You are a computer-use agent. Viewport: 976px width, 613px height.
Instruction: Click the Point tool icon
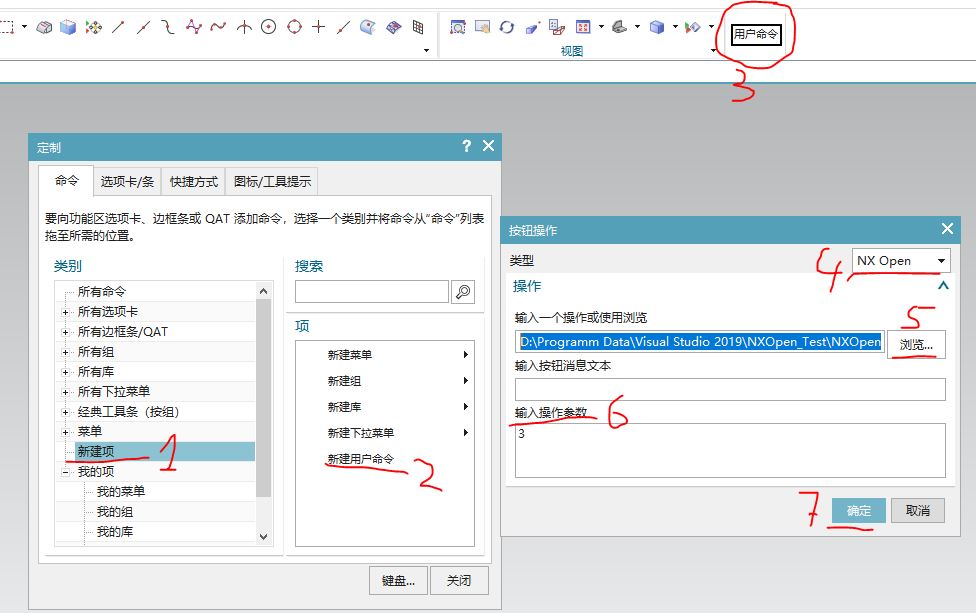(318, 25)
